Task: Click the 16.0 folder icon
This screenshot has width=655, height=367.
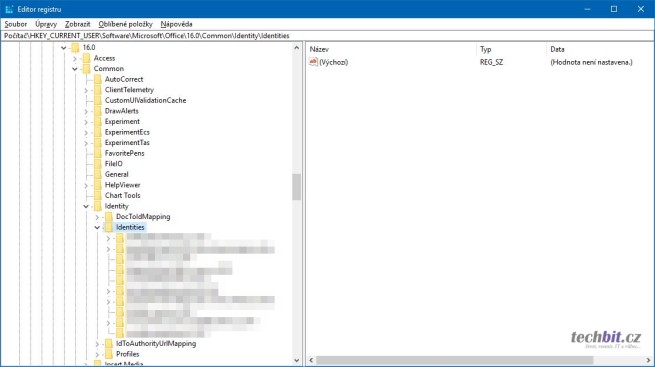Action: tap(76, 47)
